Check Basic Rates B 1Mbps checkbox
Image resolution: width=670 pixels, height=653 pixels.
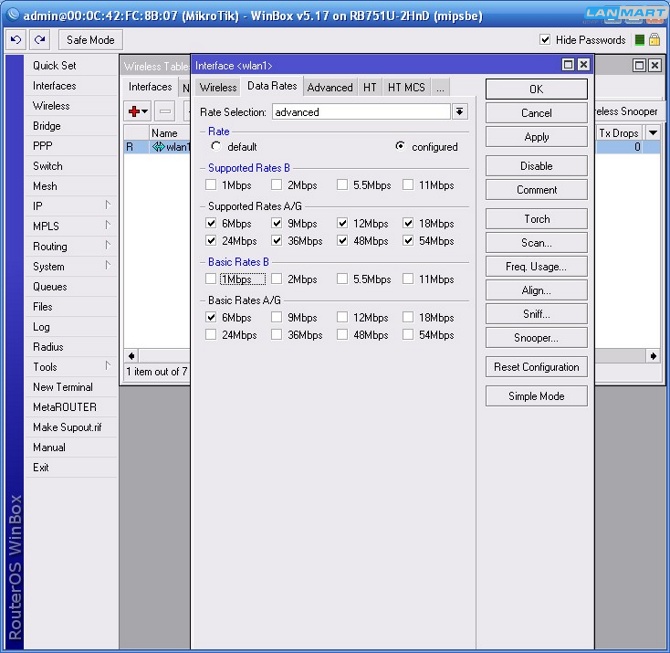pos(211,279)
